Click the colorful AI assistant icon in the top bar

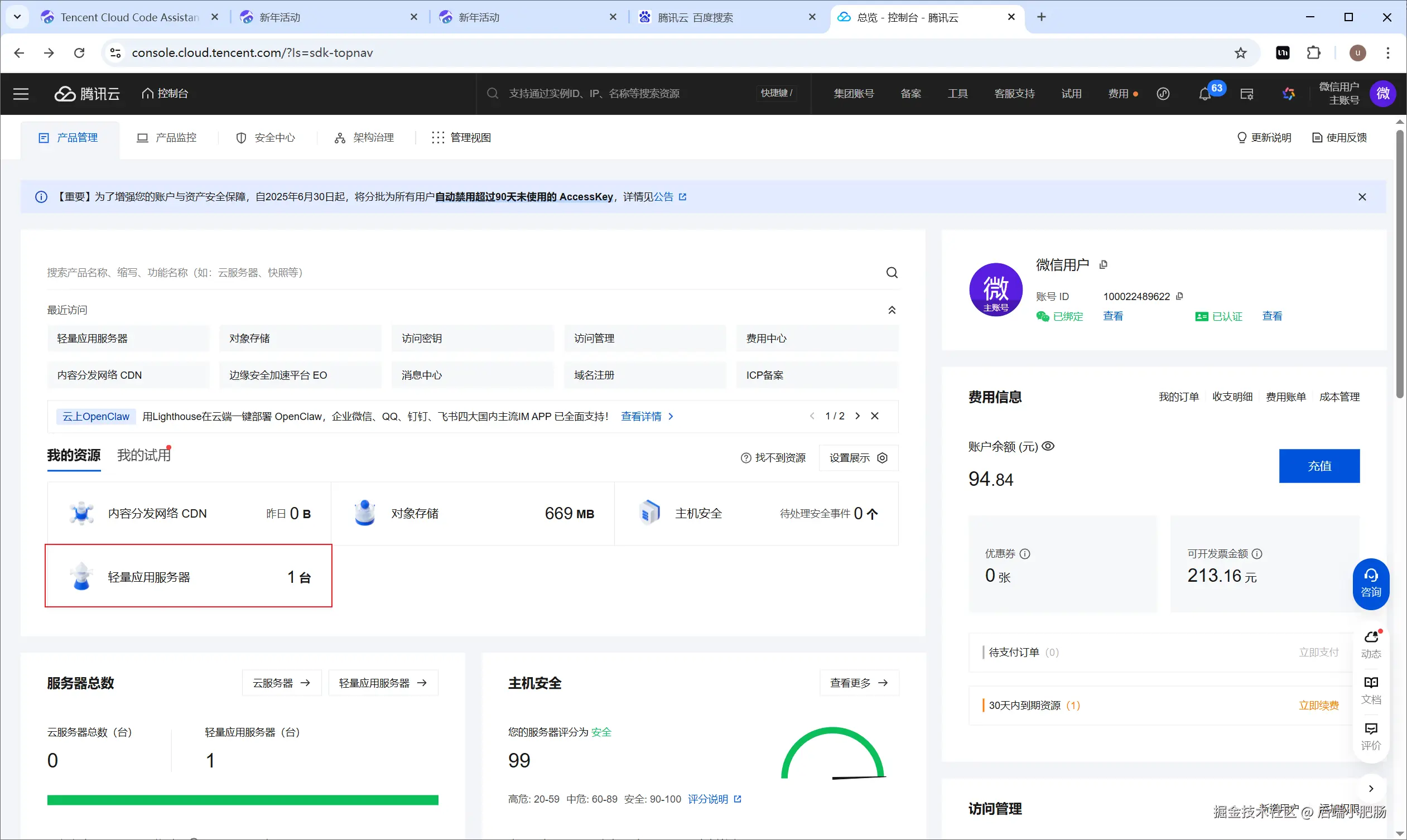coord(1289,94)
